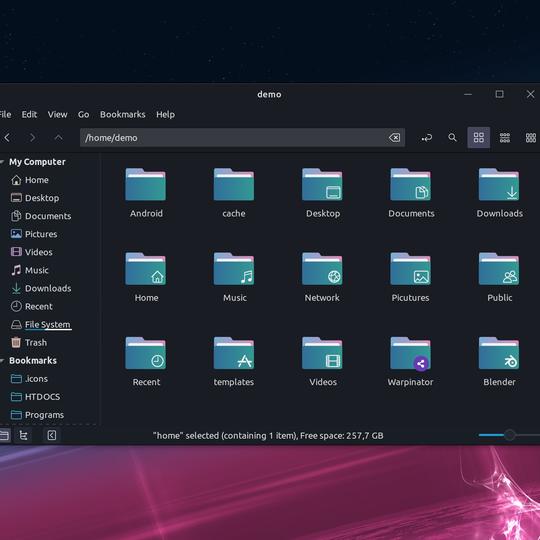The width and height of the screenshot is (540, 540).
Task: Switch to list view mode
Action: tap(505, 138)
